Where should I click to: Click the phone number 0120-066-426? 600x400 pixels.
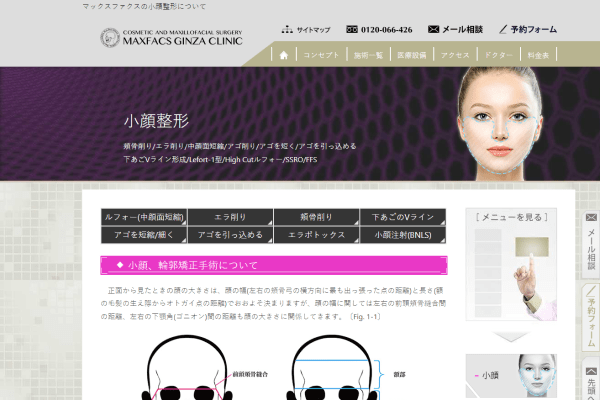(386, 29)
